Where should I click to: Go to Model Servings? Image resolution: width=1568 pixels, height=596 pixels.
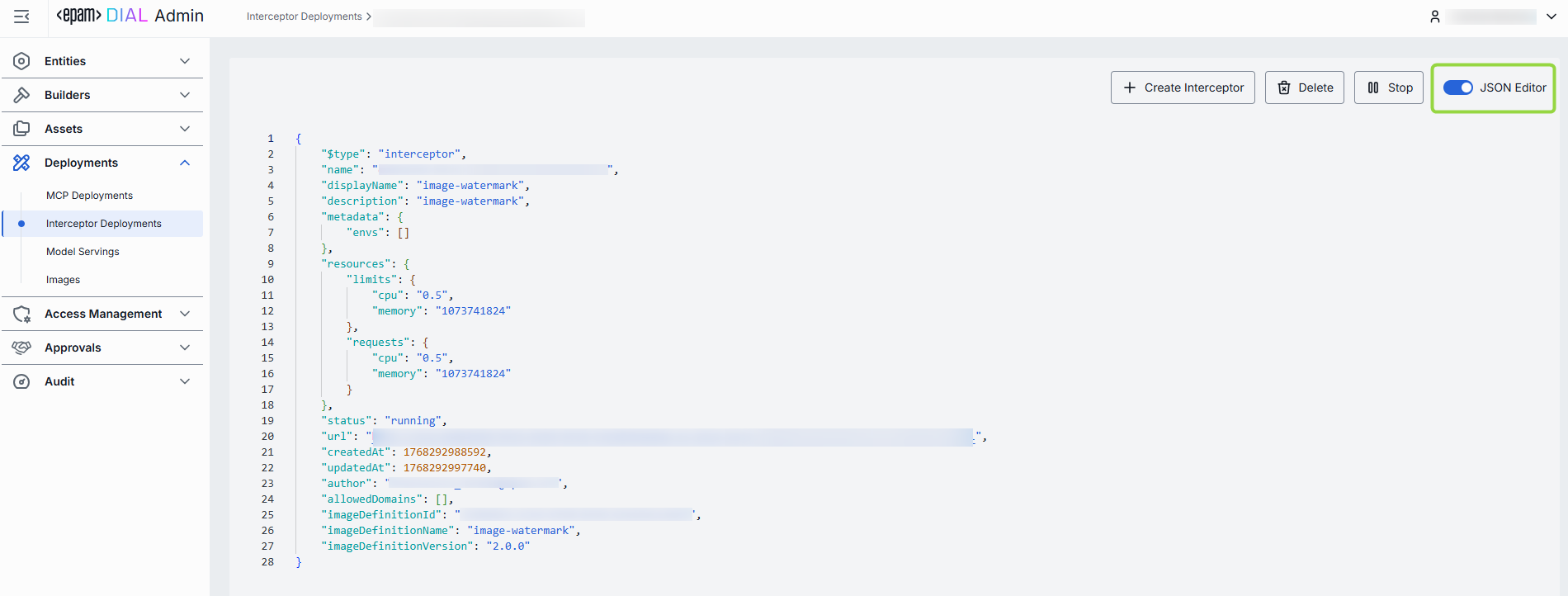83,252
